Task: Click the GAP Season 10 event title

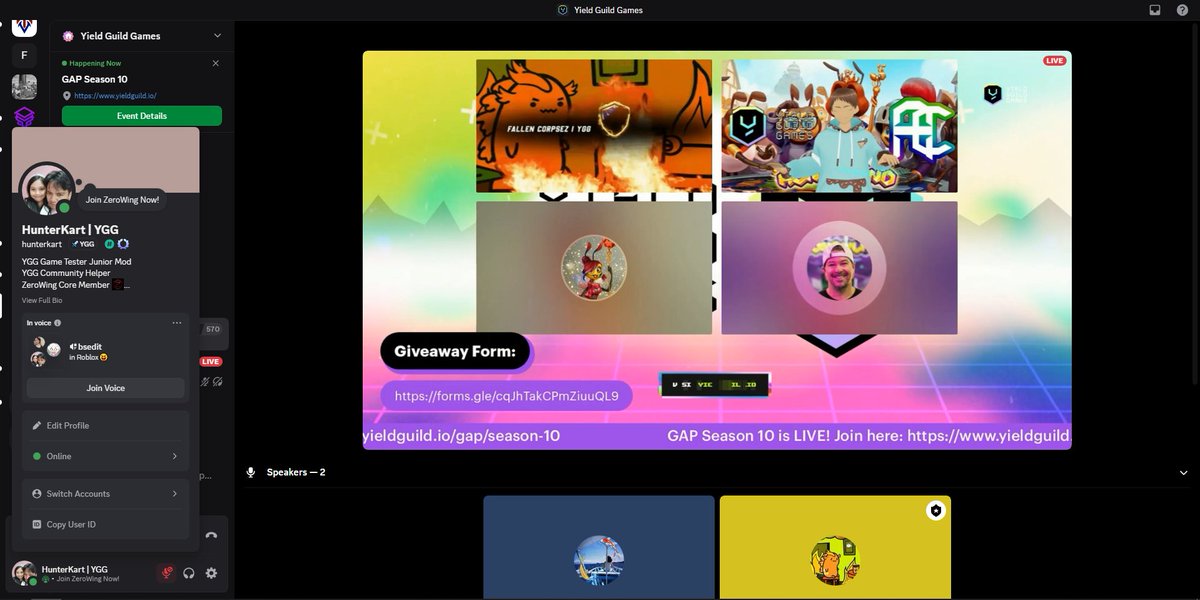Action: 95,79
